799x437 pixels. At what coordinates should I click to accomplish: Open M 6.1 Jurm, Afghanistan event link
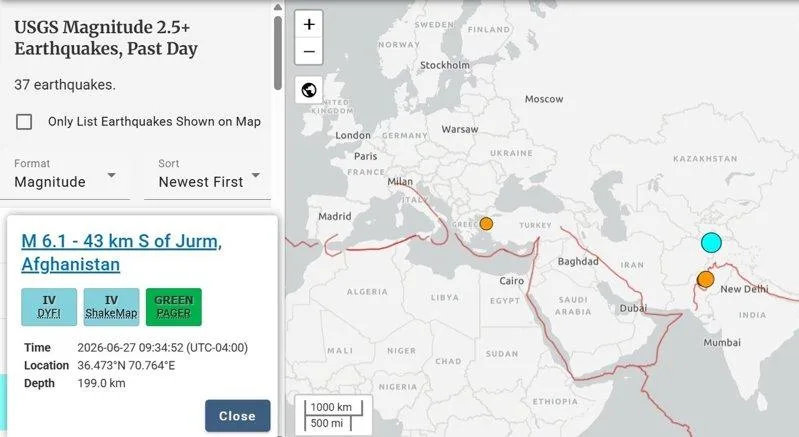121,252
